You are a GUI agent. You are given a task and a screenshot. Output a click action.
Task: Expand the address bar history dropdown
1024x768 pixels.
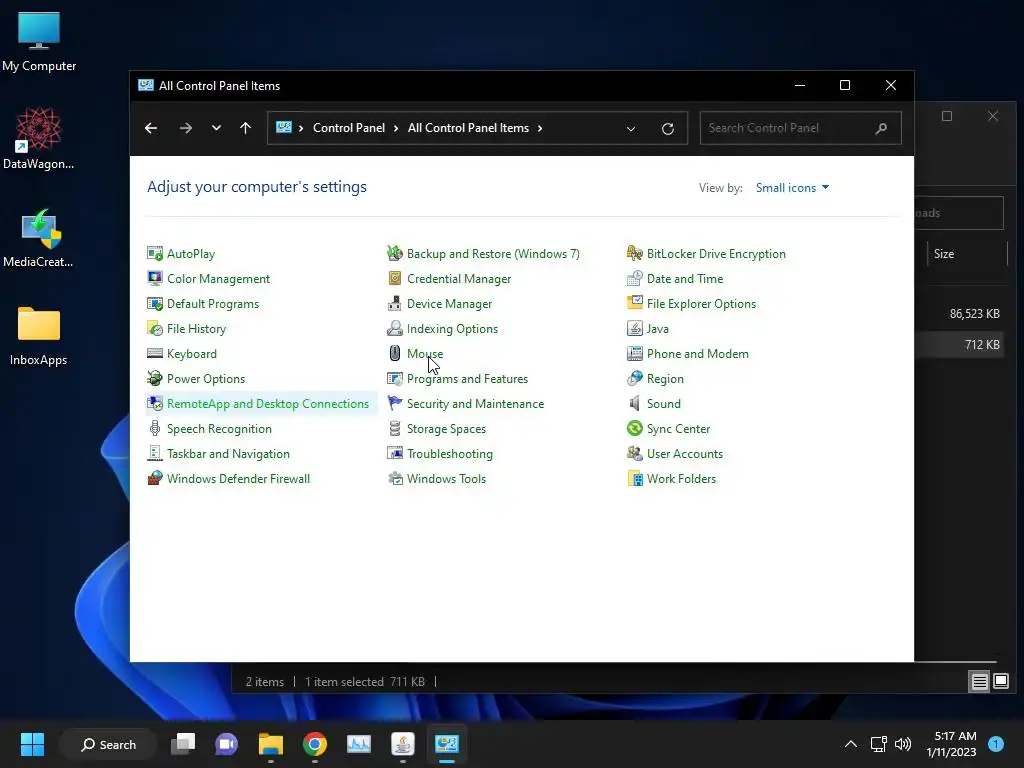point(631,129)
